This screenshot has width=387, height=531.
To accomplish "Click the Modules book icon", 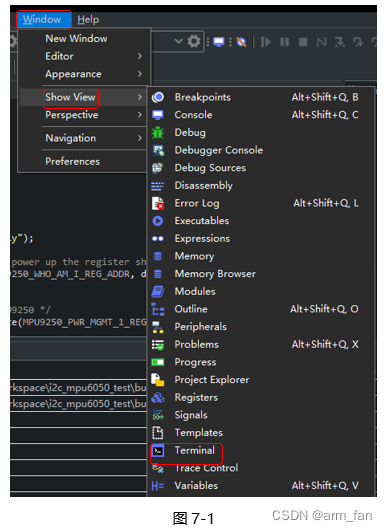I will (x=158, y=292).
